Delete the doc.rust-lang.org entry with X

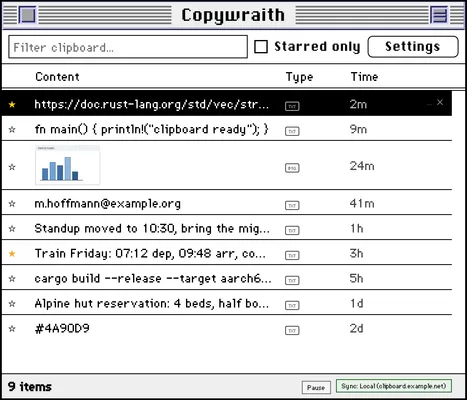coord(440,102)
